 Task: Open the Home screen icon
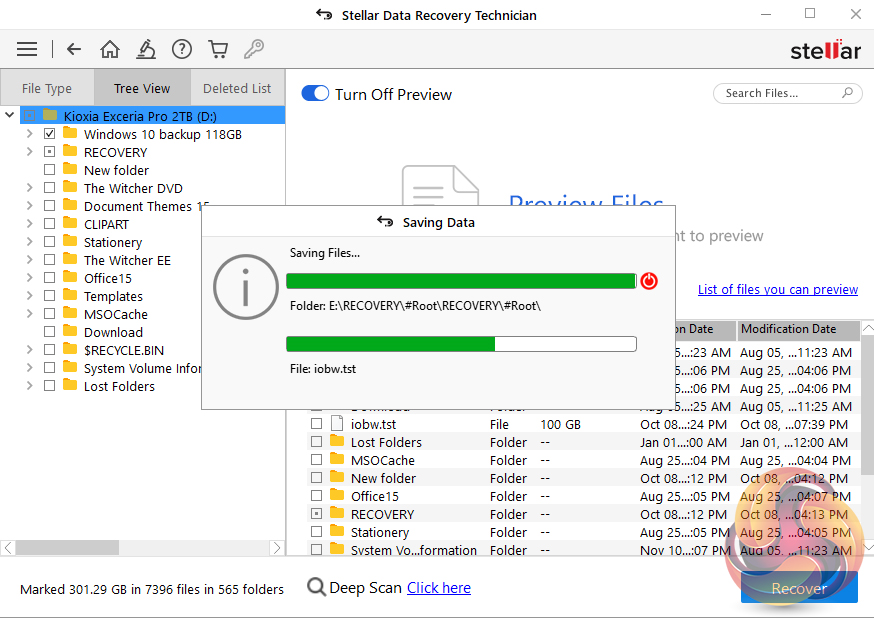pos(110,49)
